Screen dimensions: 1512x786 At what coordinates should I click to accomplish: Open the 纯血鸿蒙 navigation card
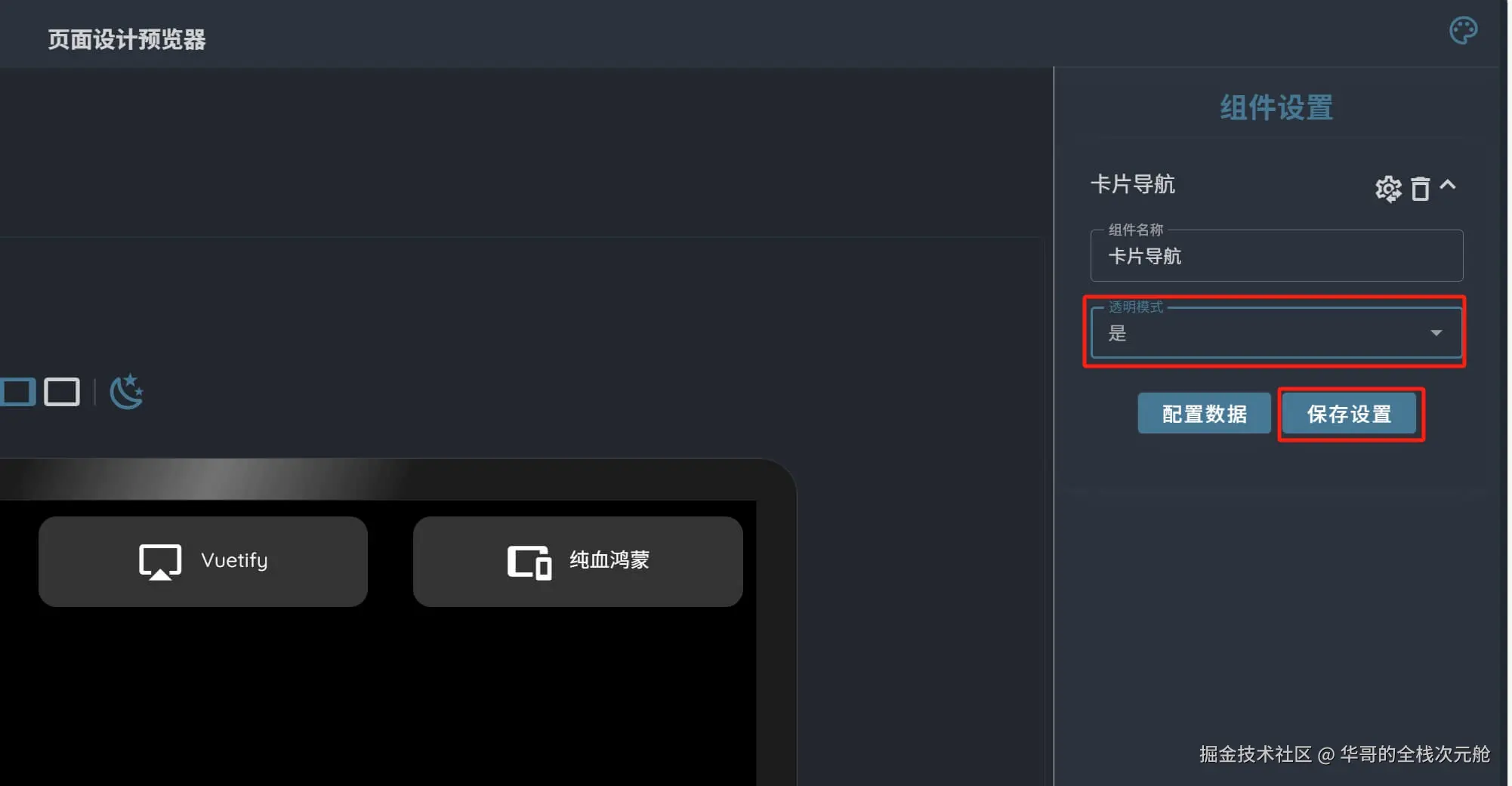point(578,561)
